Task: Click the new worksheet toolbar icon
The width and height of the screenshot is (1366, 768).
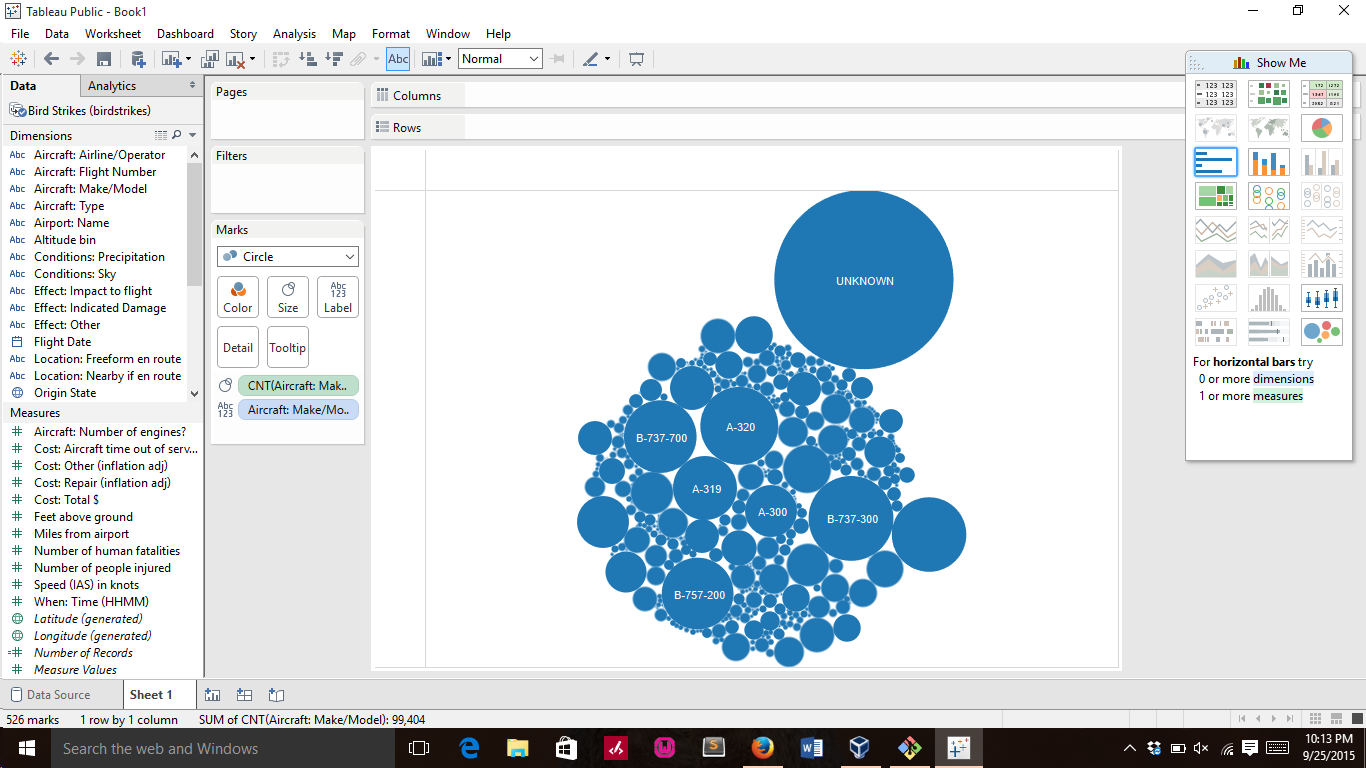Action: (170, 59)
